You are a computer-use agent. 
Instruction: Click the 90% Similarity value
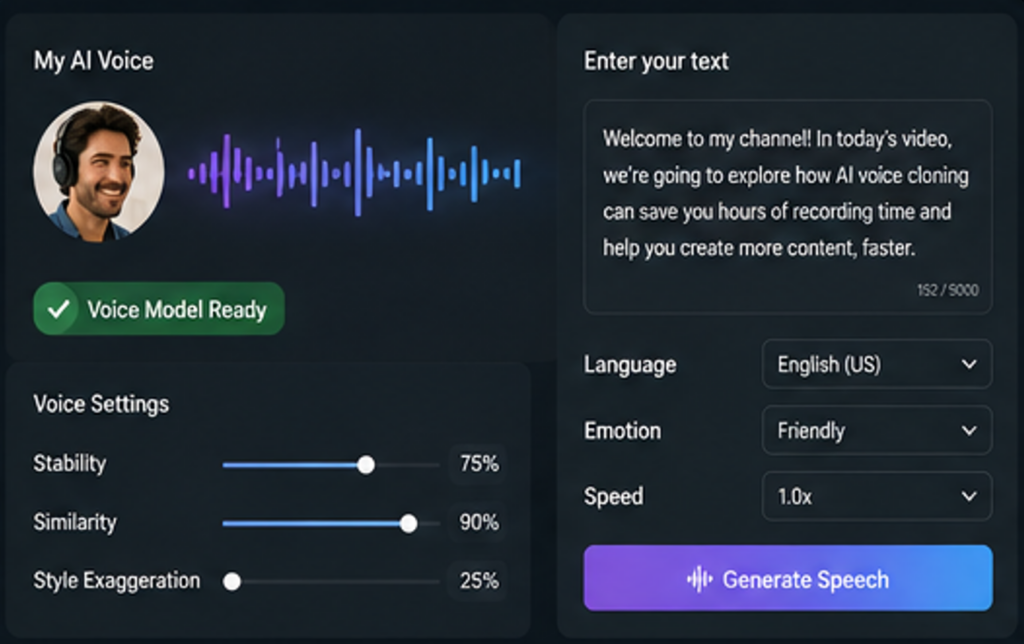[479, 523]
